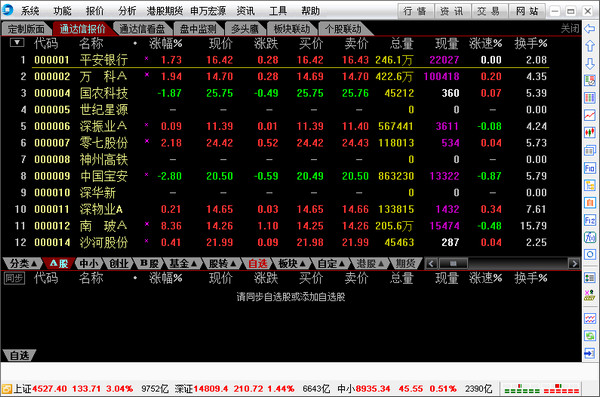Select the 中小 board tab
The image size is (600, 397).
88,263
